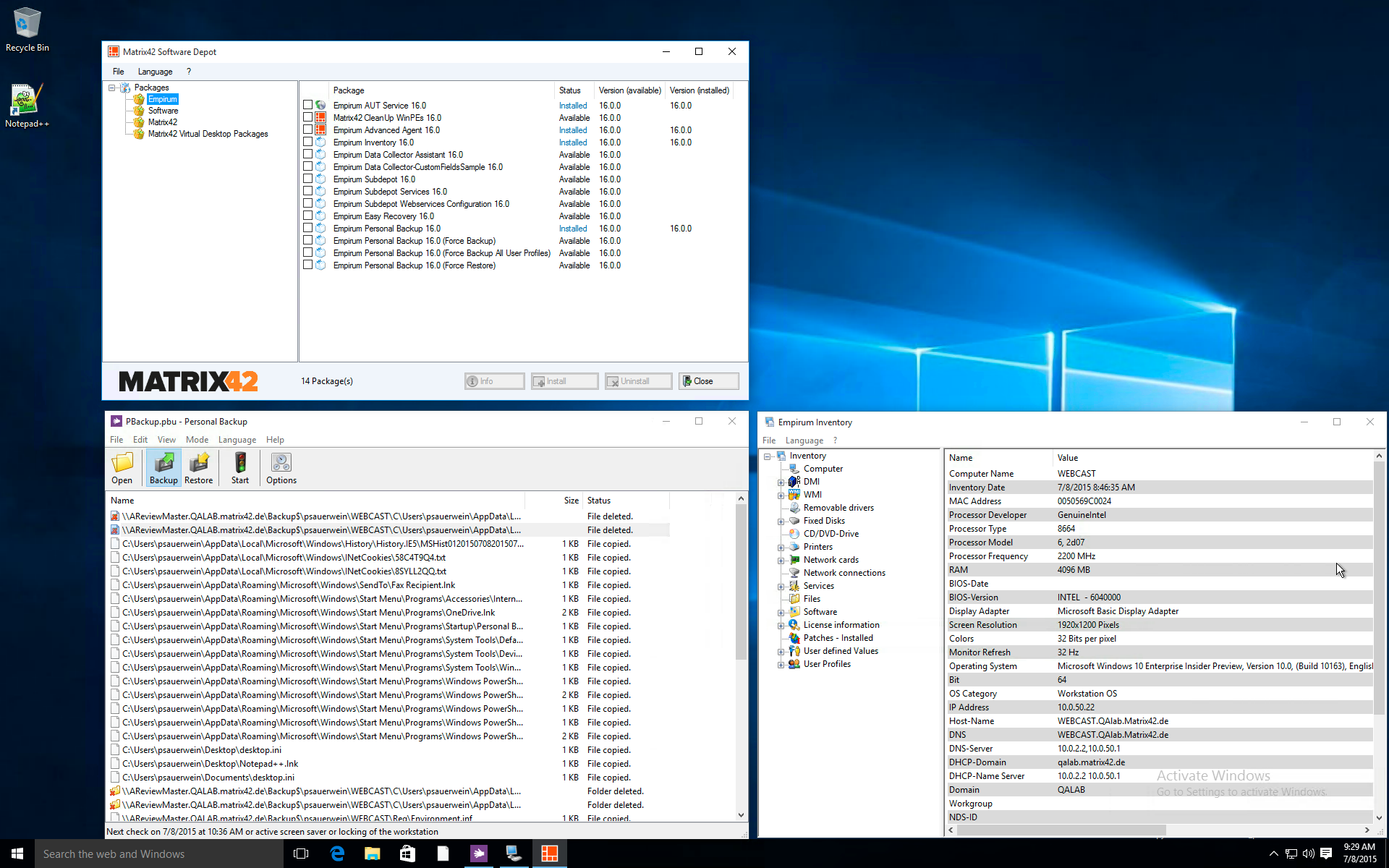Click the Task View taskbar icon
This screenshot has height=868, width=1389.
[302, 854]
